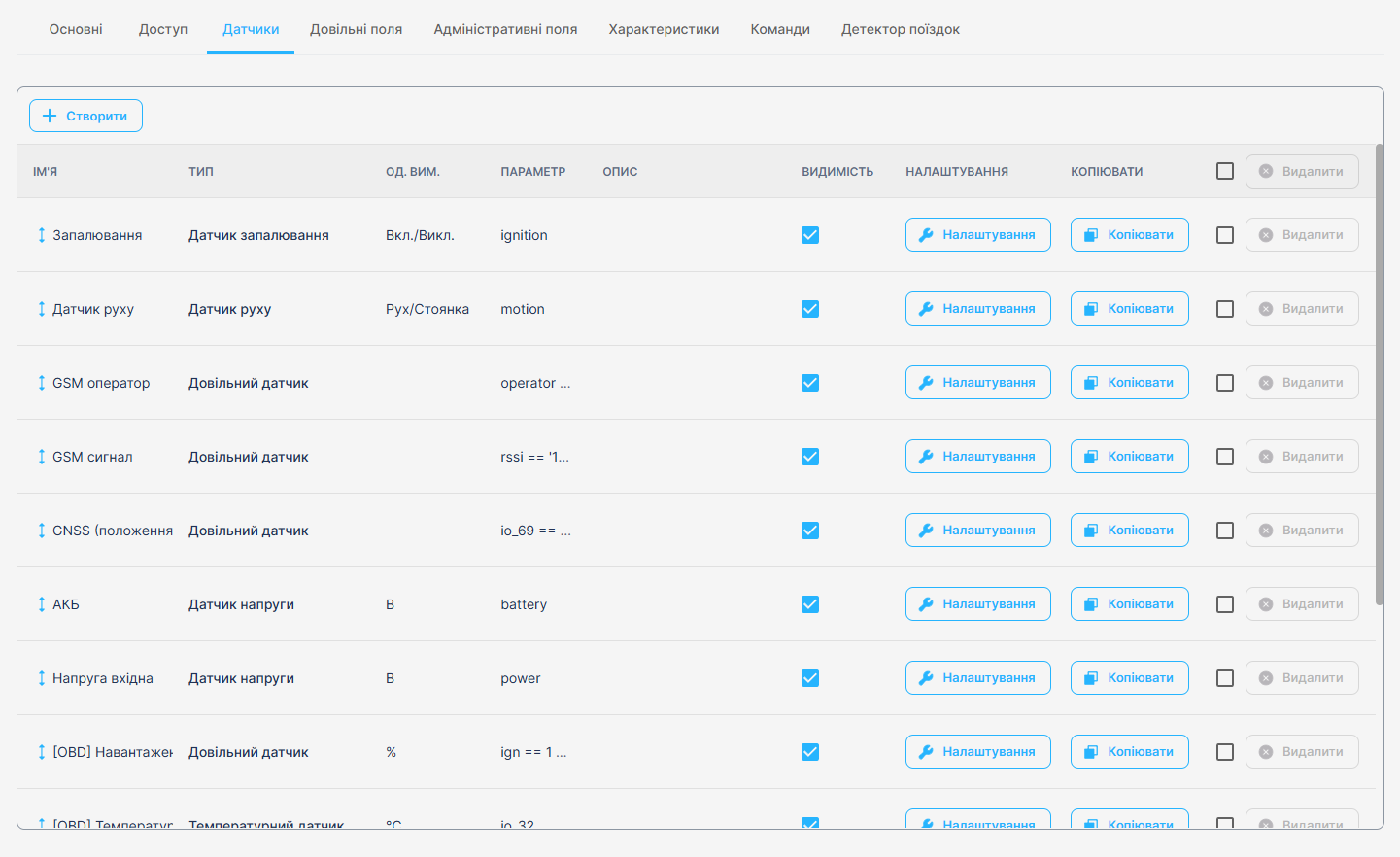
Task: Open the Детектор поїздок tab
Action: (x=901, y=29)
